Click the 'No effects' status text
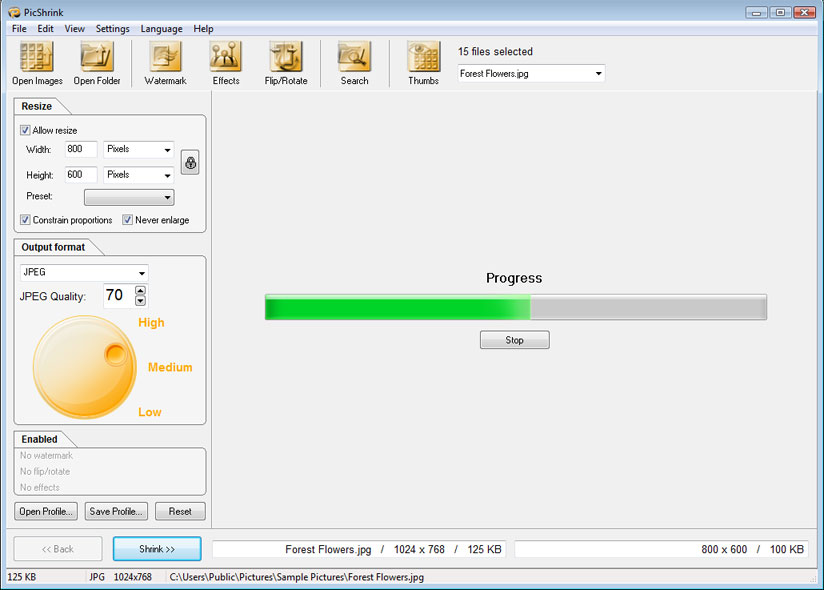 [x=40, y=488]
